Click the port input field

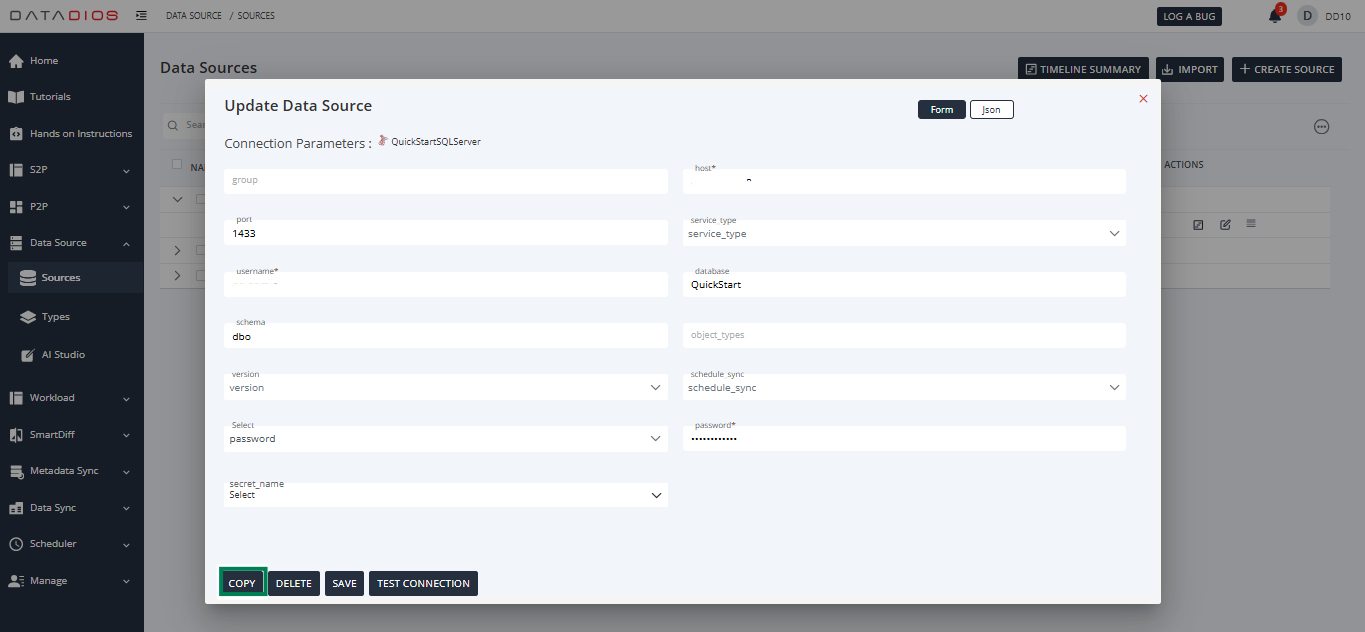(445, 234)
